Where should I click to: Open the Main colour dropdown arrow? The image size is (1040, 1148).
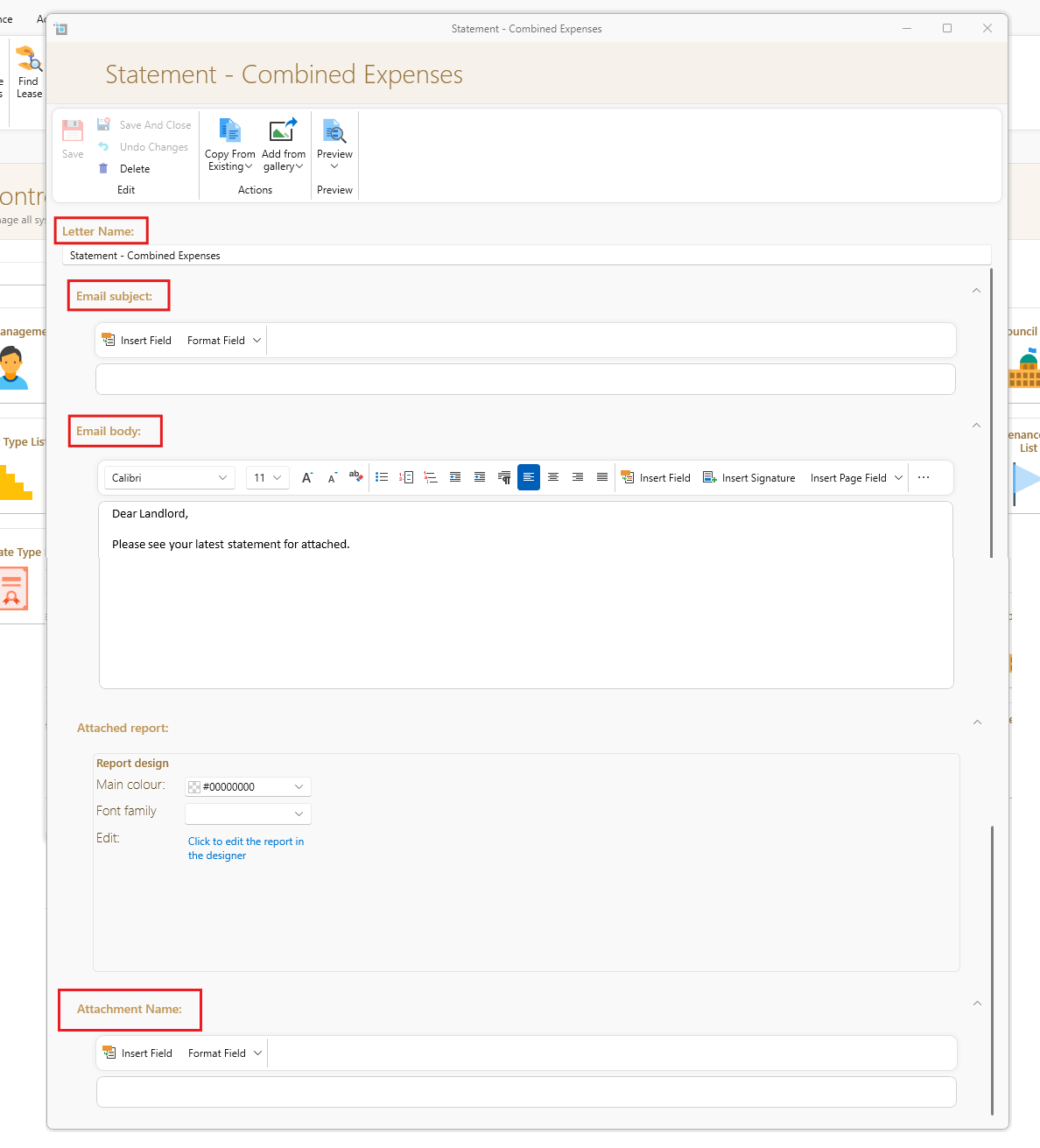(299, 787)
